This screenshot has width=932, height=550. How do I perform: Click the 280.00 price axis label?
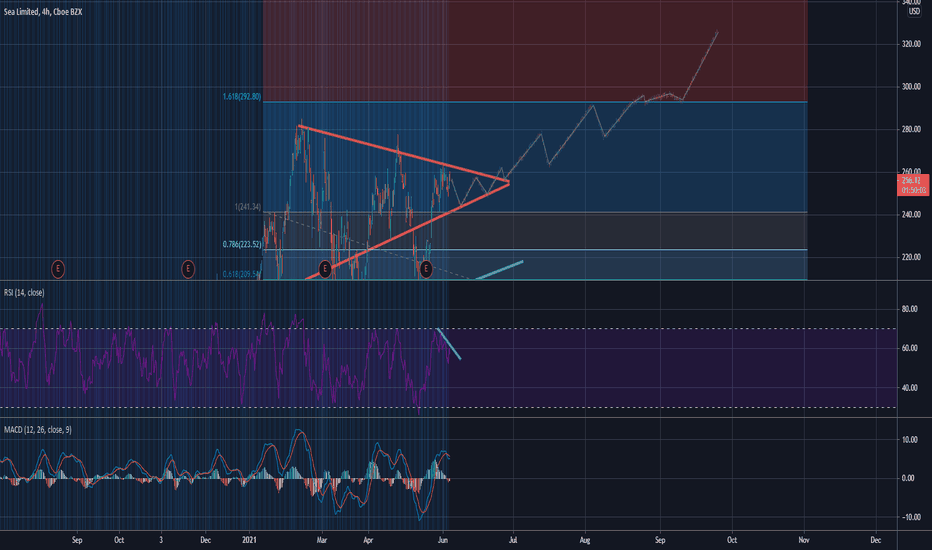[x=911, y=130]
